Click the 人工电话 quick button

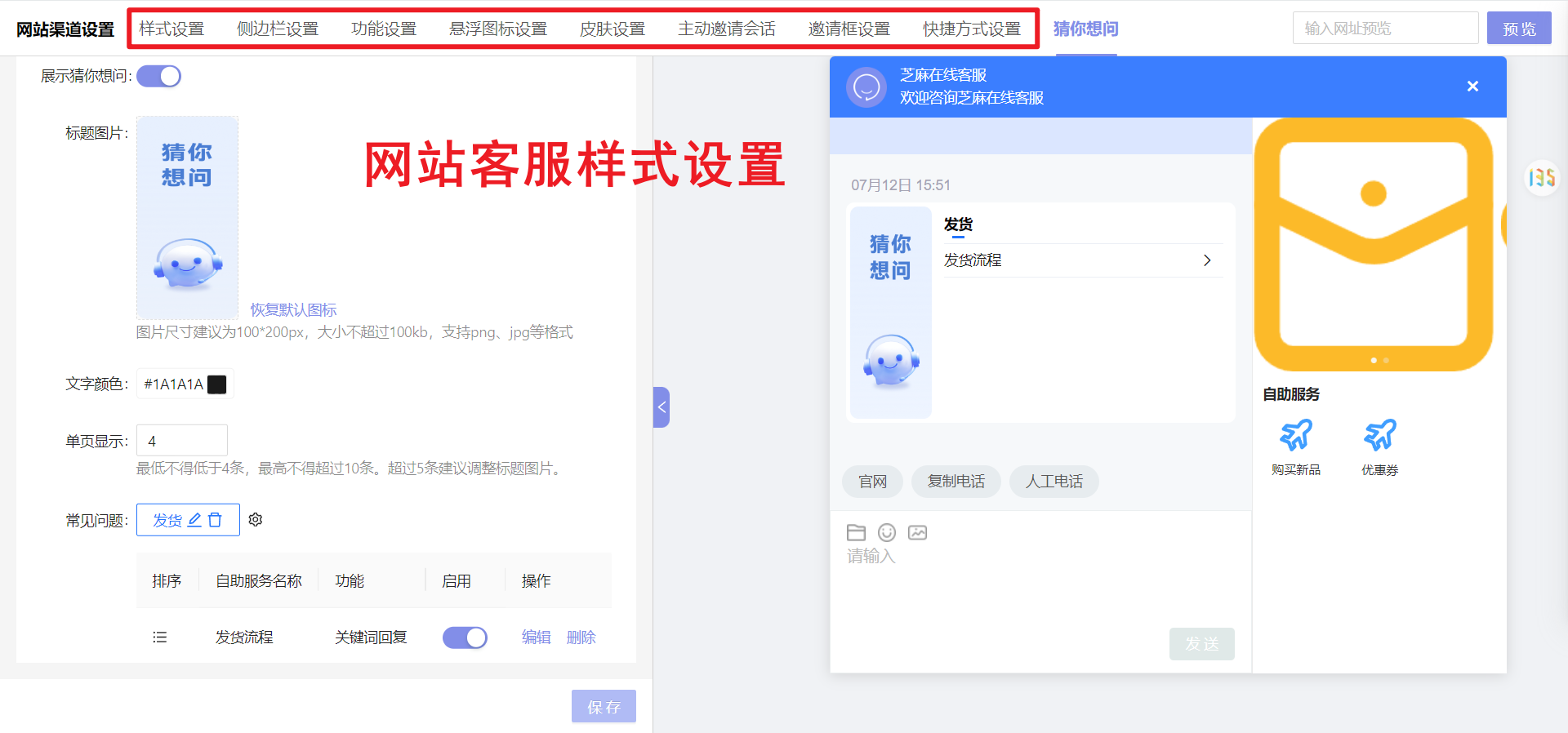point(1053,482)
